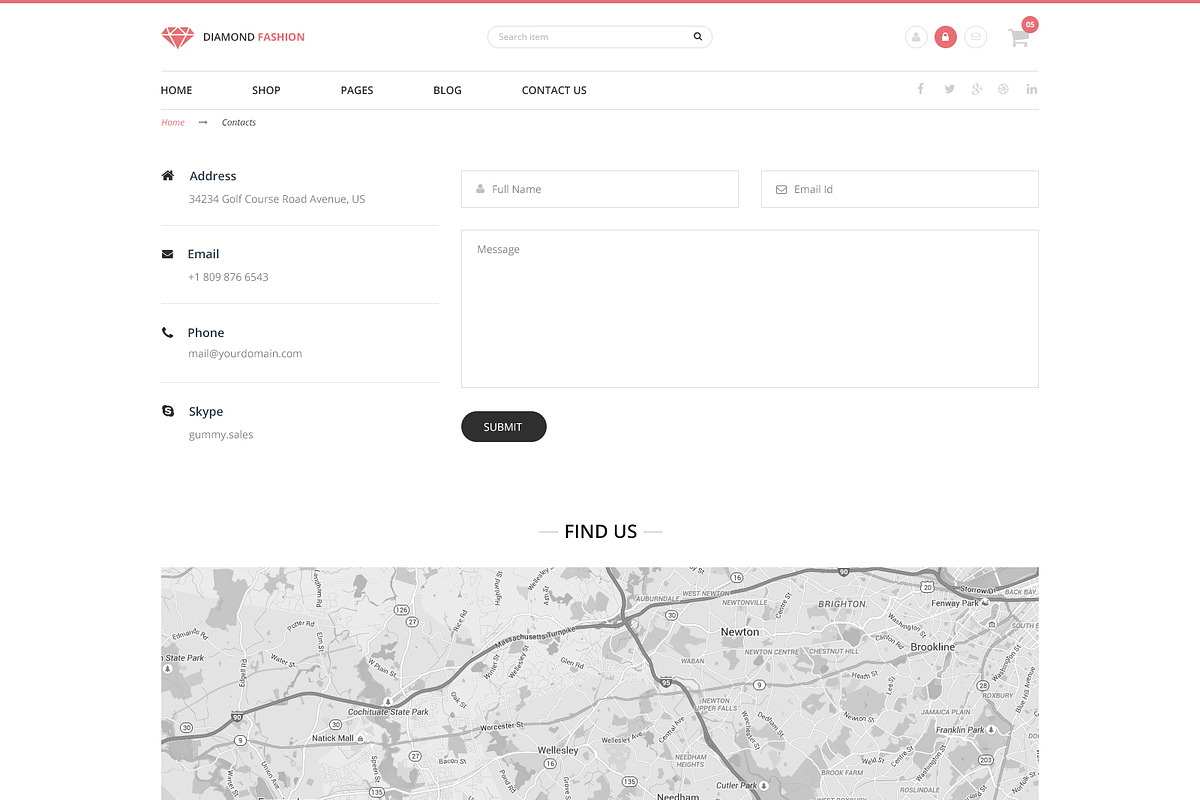Image resolution: width=1200 pixels, height=800 pixels.
Task: Click the DIAMOND FASHION brand name
Action: [x=254, y=37]
